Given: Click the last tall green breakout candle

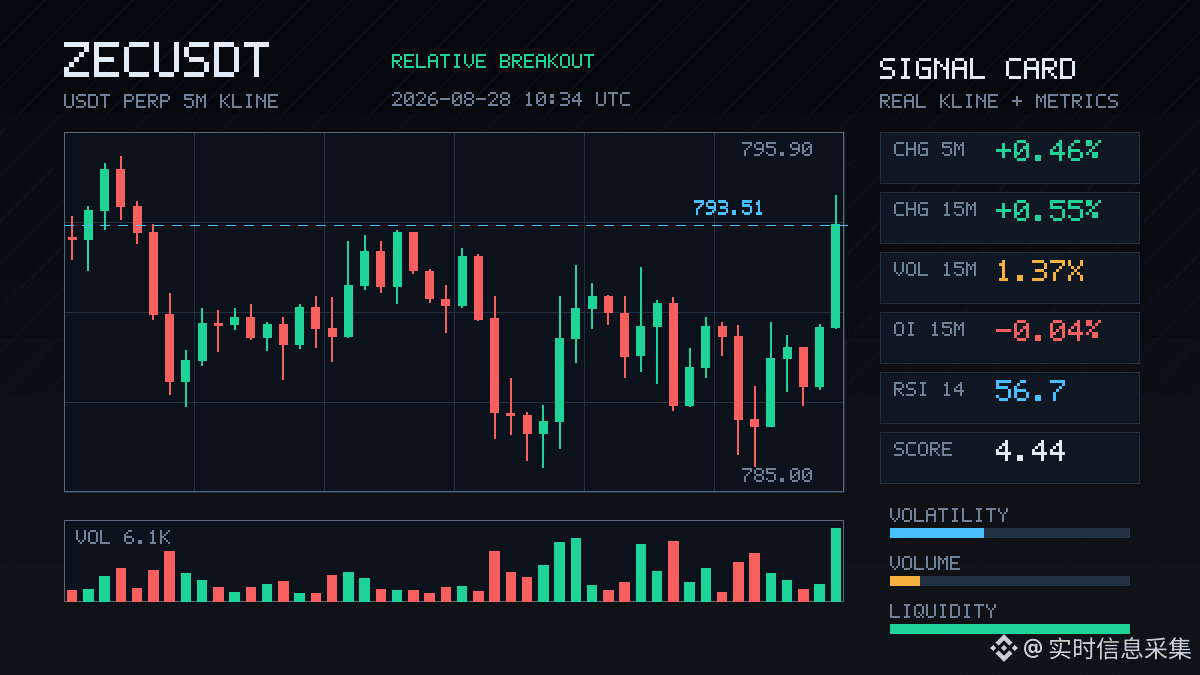Looking at the screenshot, I should pyautogui.click(x=835, y=263).
